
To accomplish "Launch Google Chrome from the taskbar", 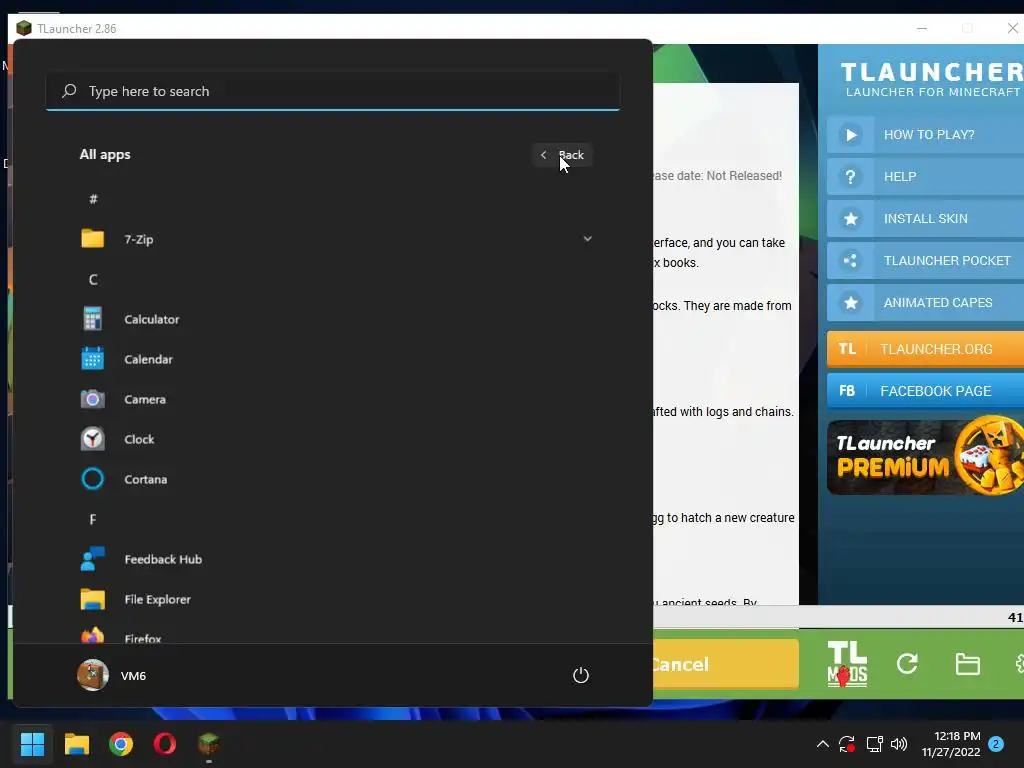I will click(x=121, y=744).
